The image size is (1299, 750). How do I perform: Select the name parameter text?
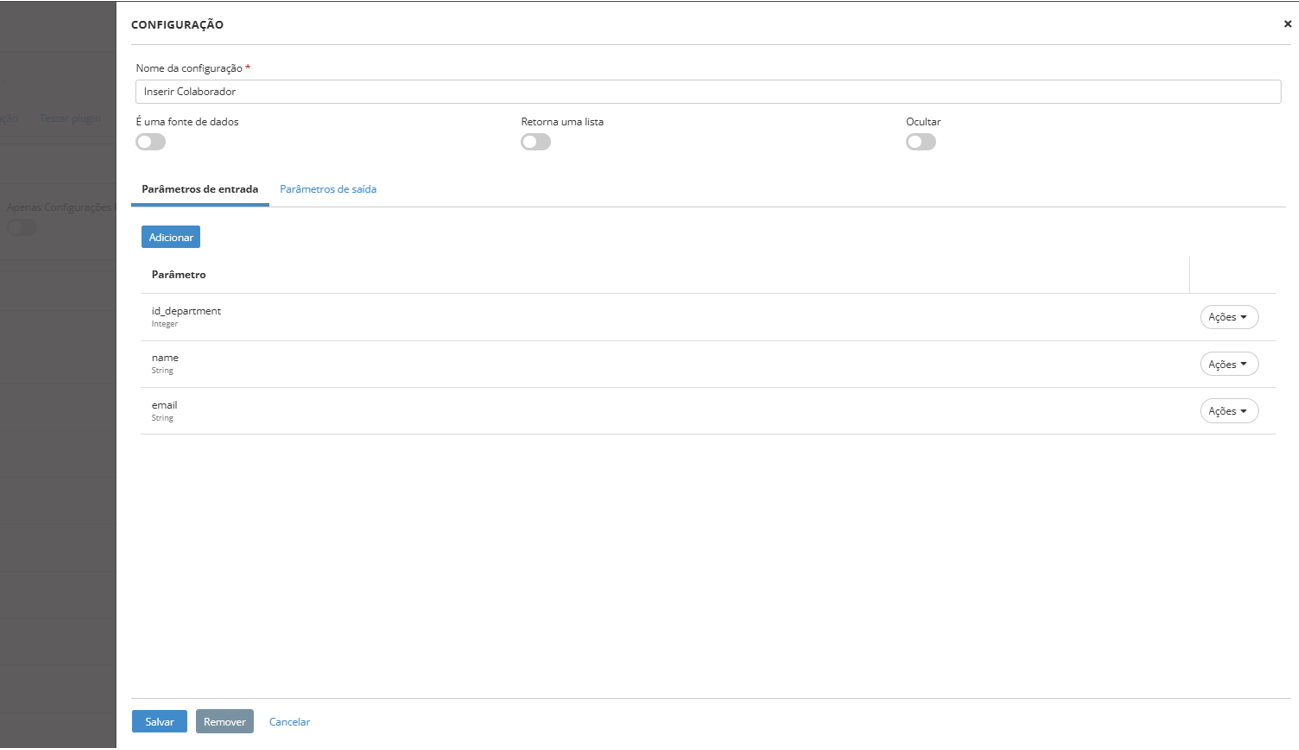165,358
